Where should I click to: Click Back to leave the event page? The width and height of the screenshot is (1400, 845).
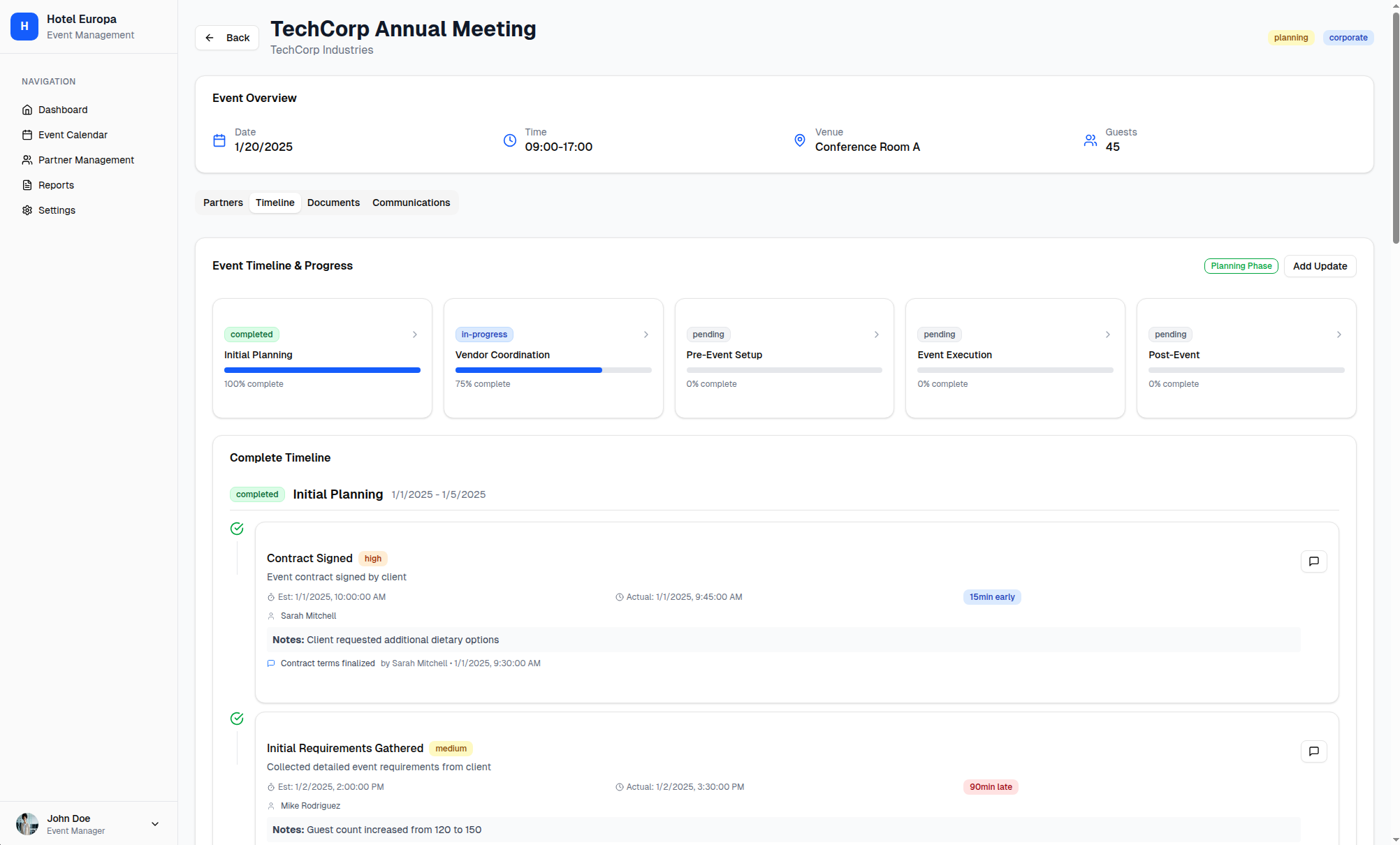[226, 37]
